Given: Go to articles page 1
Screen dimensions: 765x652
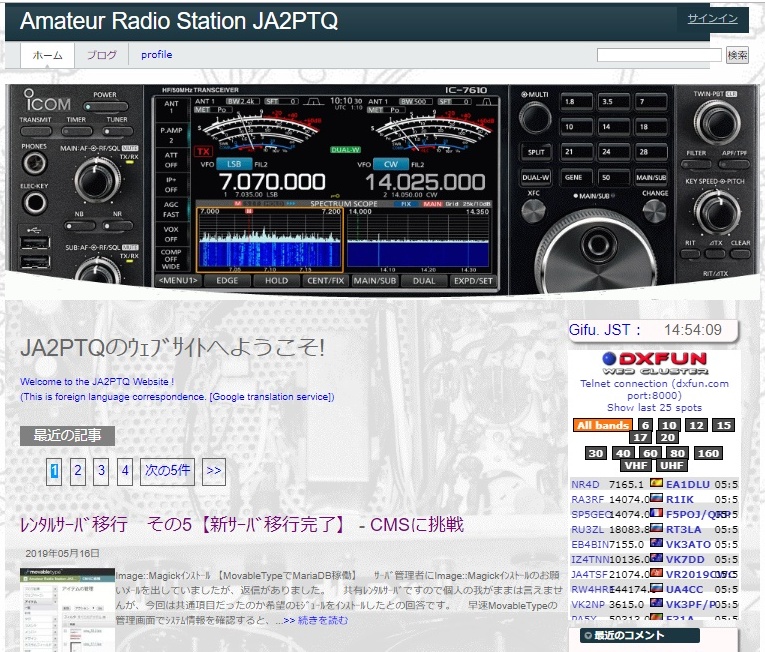Looking at the screenshot, I should pos(54,471).
